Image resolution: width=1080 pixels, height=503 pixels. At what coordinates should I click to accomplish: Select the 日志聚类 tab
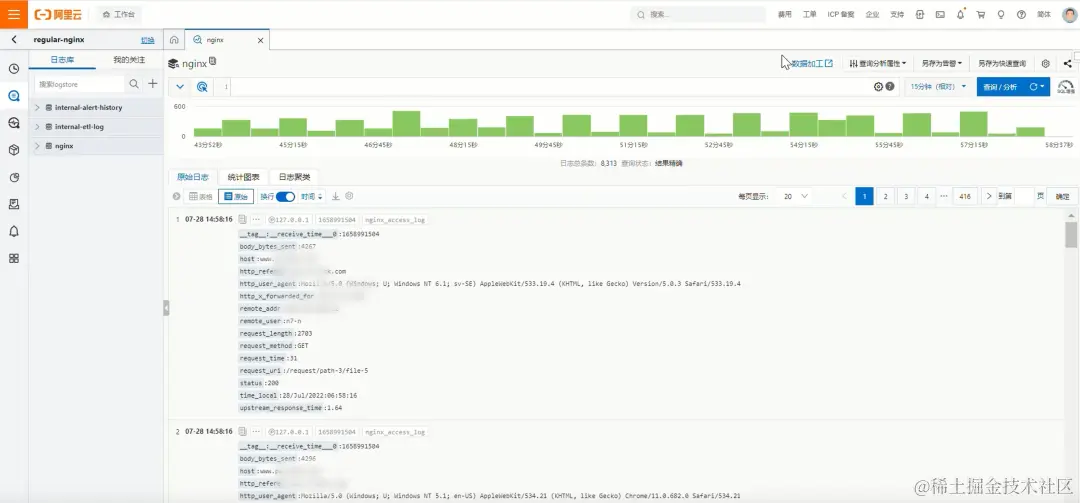click(294, 177)
